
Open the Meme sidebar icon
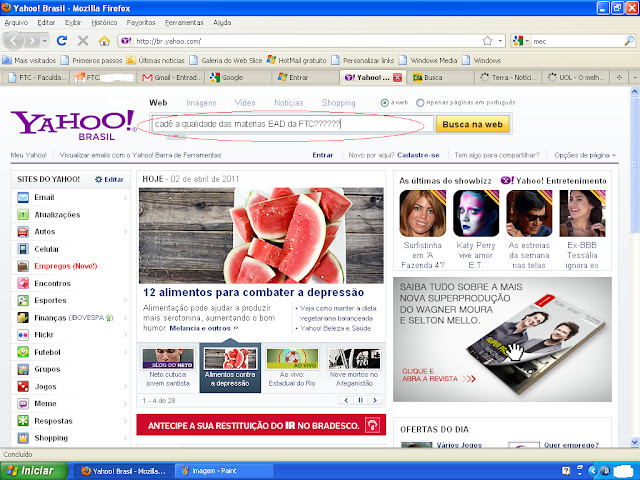tap(23, 404)
